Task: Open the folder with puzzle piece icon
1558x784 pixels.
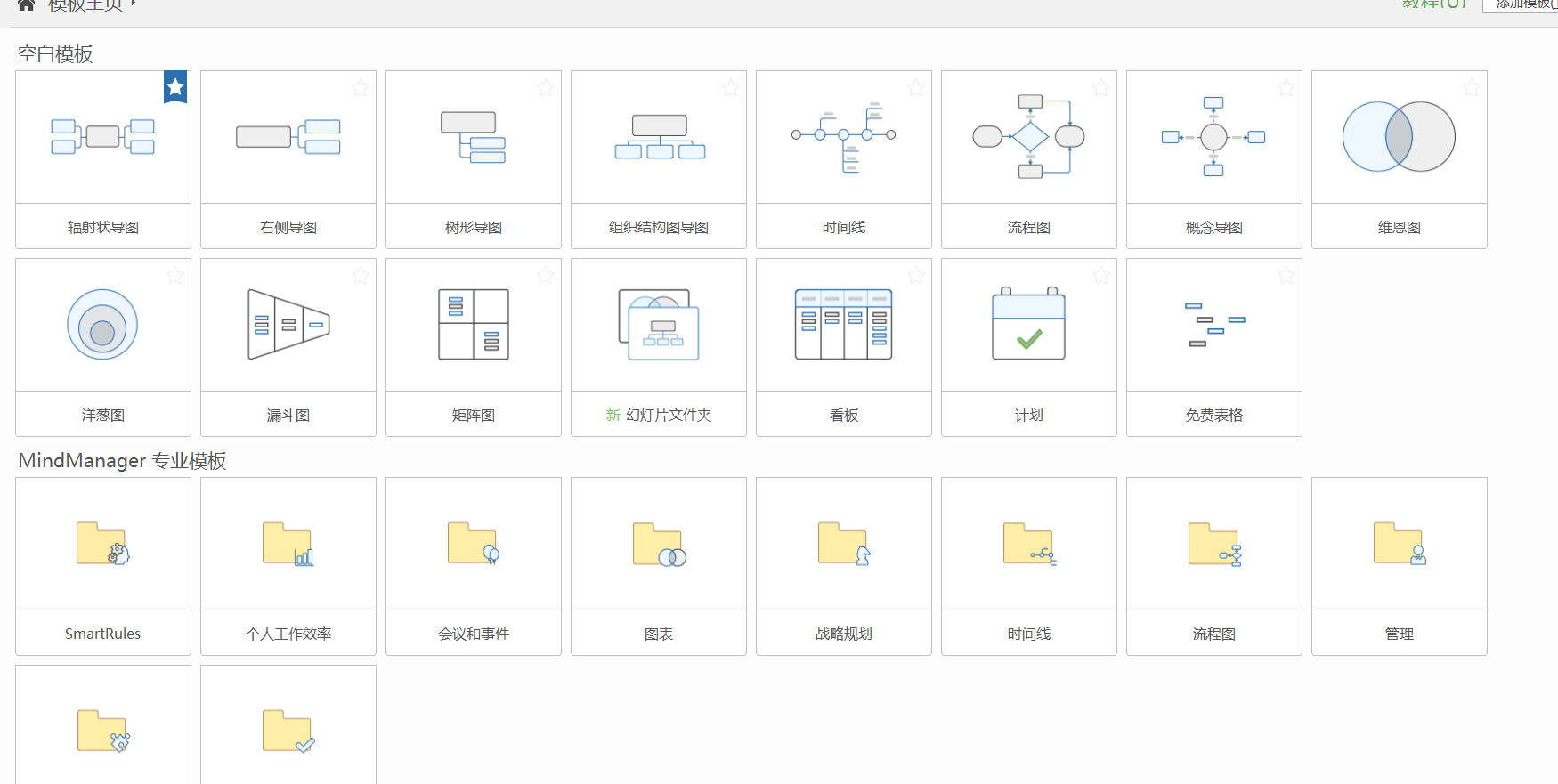Action: click(104, 731)
